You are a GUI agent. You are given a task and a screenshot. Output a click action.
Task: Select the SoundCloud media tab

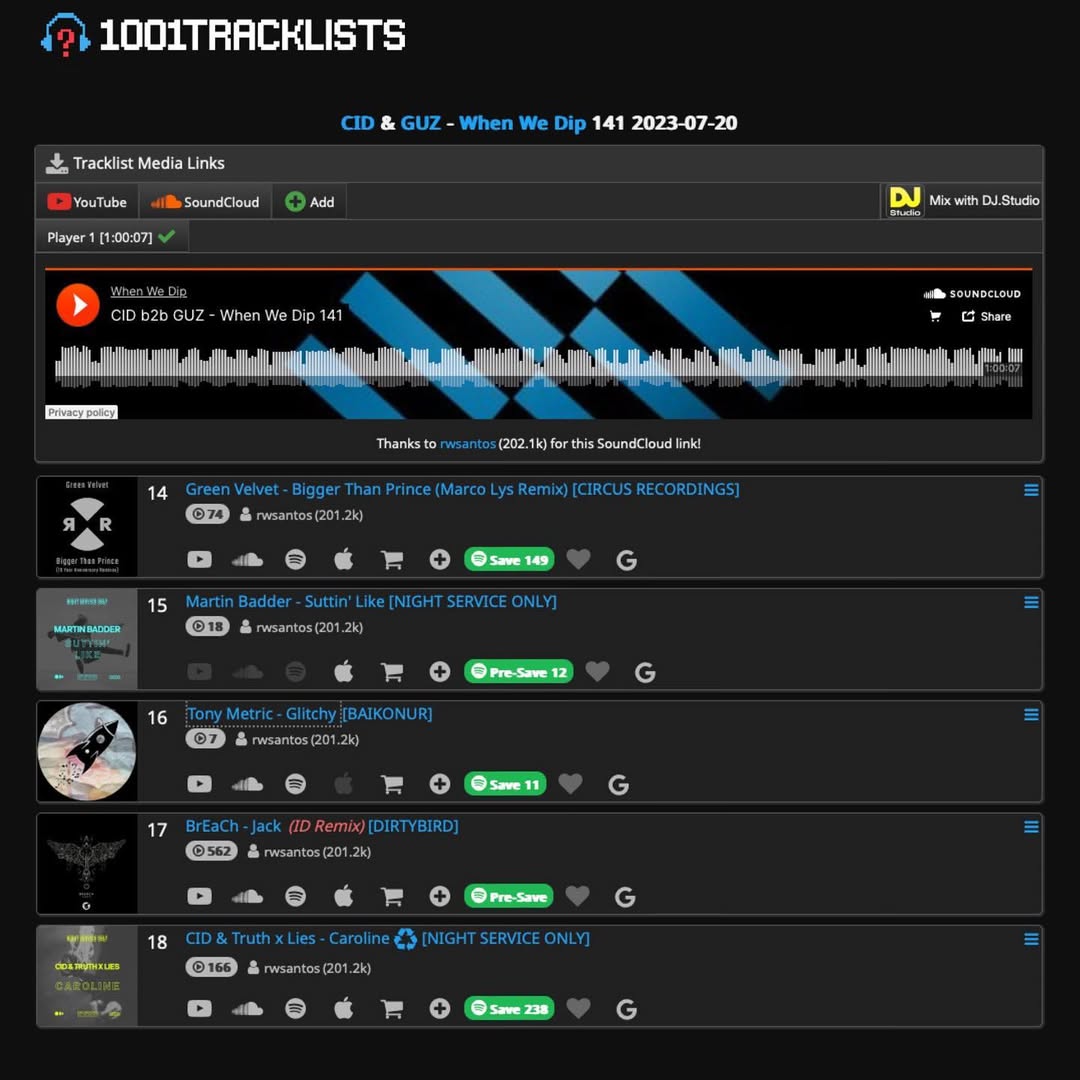click(x=205, y=202)
